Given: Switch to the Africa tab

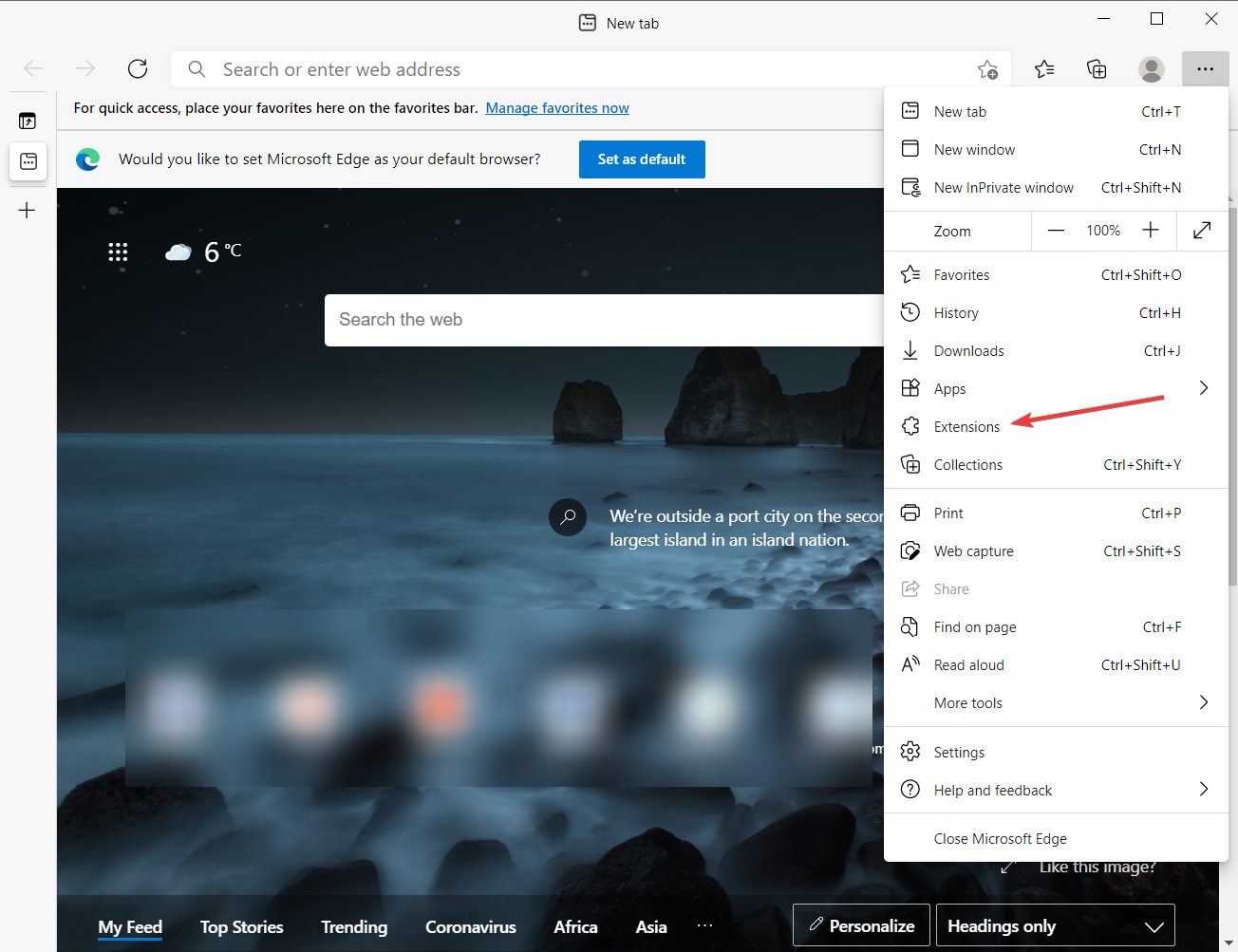Looking at the screenshot, I should point(575,927).
